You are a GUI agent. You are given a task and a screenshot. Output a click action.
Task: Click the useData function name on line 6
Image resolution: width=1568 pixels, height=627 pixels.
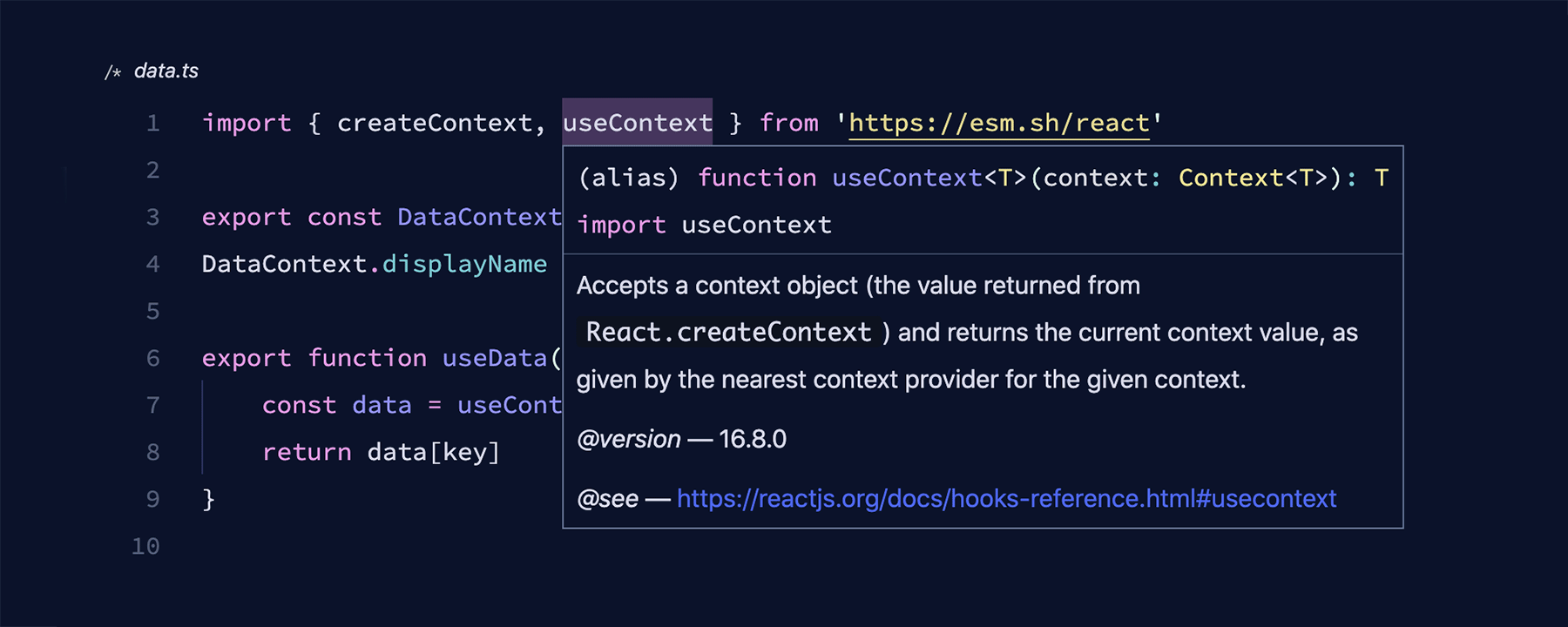pyautogui.click(x=495, y=358)
